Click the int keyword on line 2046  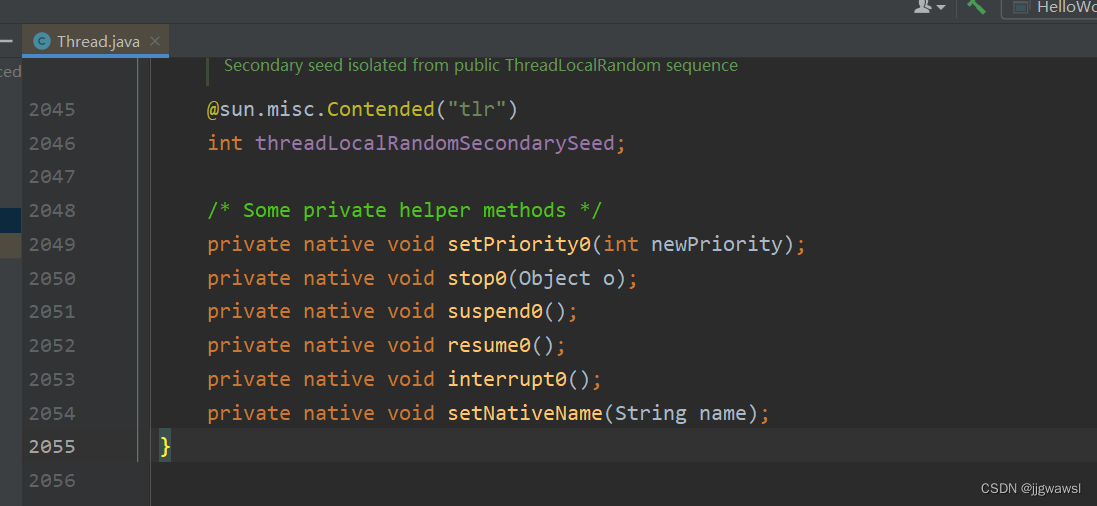(x=225, y=143)
